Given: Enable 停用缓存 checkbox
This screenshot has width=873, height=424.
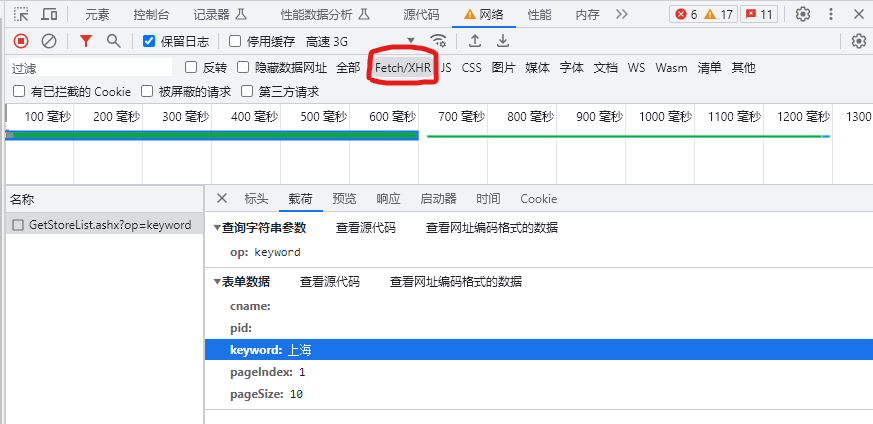Looking at the screenshot, I should (235, 41).
